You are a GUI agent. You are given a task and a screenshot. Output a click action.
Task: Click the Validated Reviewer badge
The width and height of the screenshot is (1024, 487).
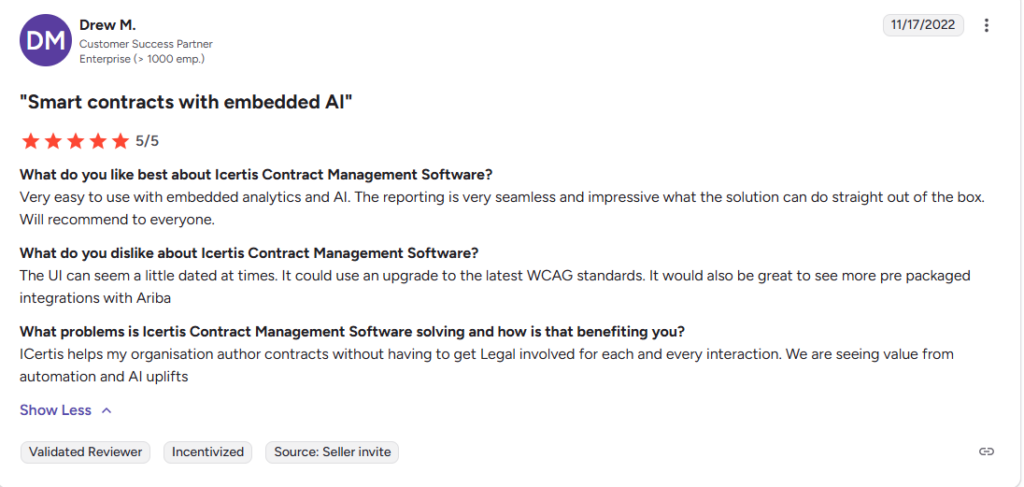85,452
